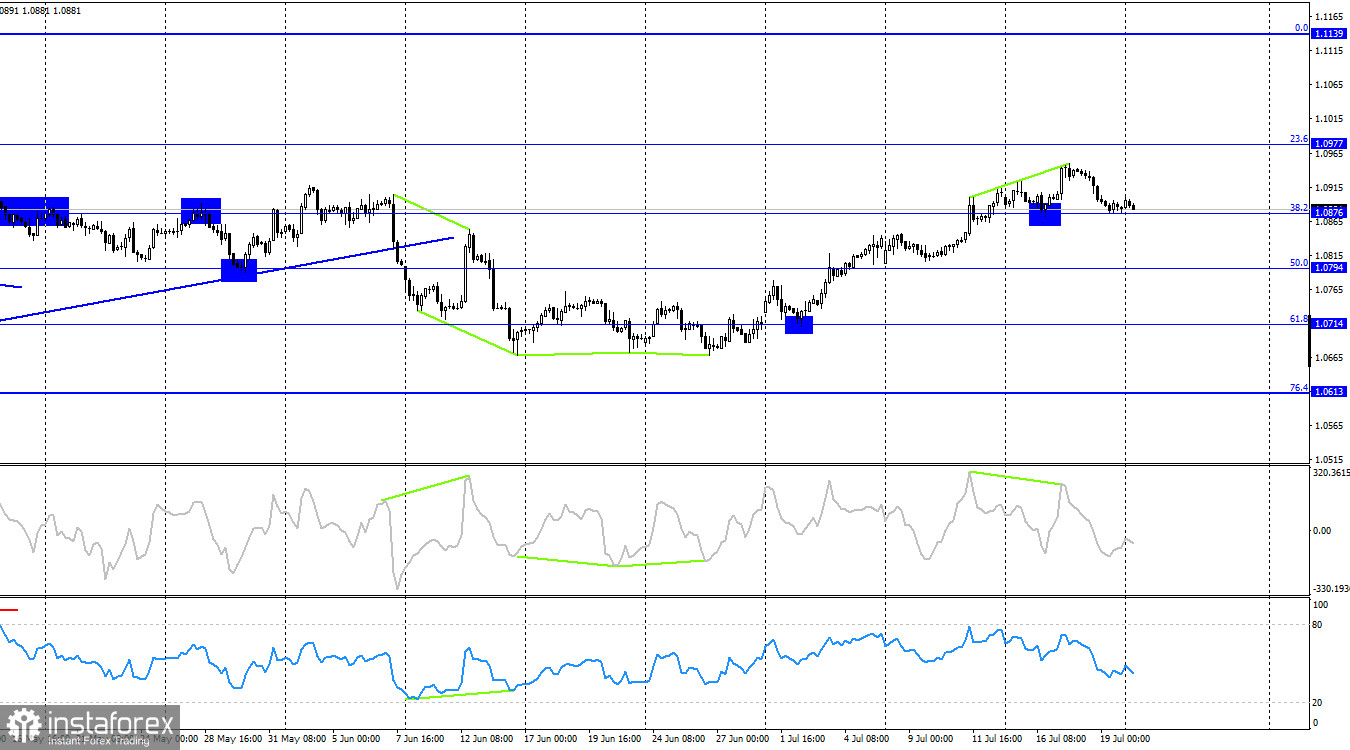Click the 1.0815 price axis value
Viewport: 1350px width, 750px height.
pyautogui.click(x=1331, y=256)
